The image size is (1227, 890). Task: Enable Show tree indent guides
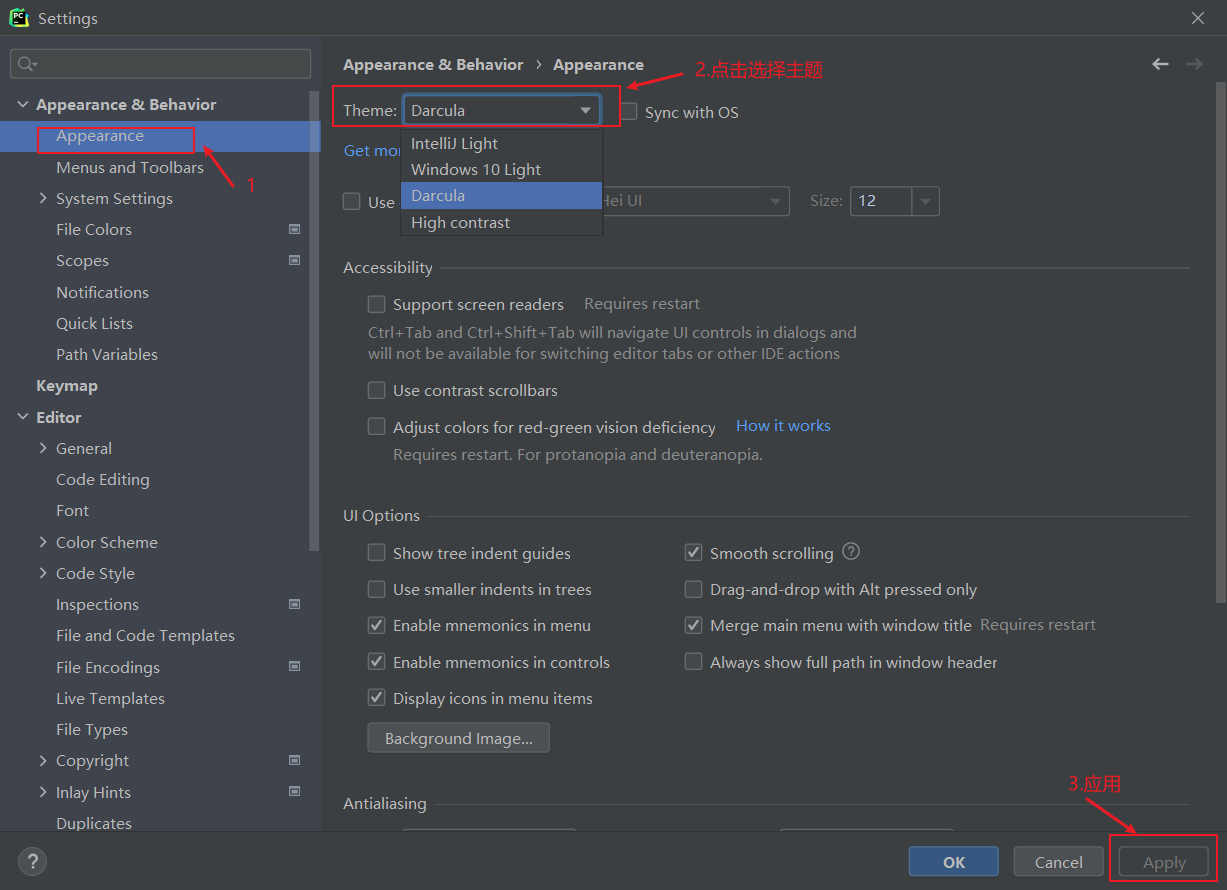[376, 553]
